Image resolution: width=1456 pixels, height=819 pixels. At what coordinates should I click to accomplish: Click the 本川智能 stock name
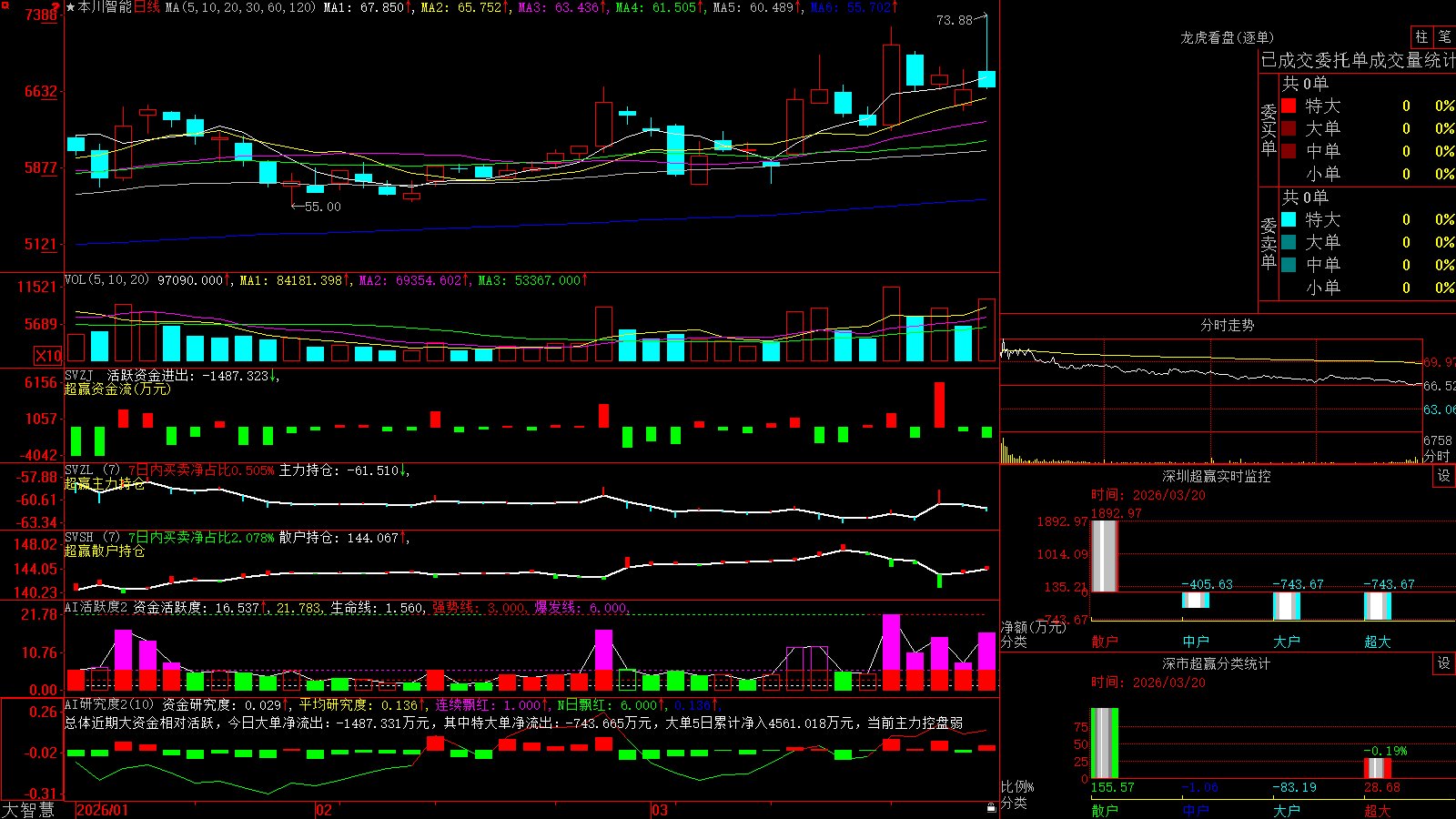point(105,7)
